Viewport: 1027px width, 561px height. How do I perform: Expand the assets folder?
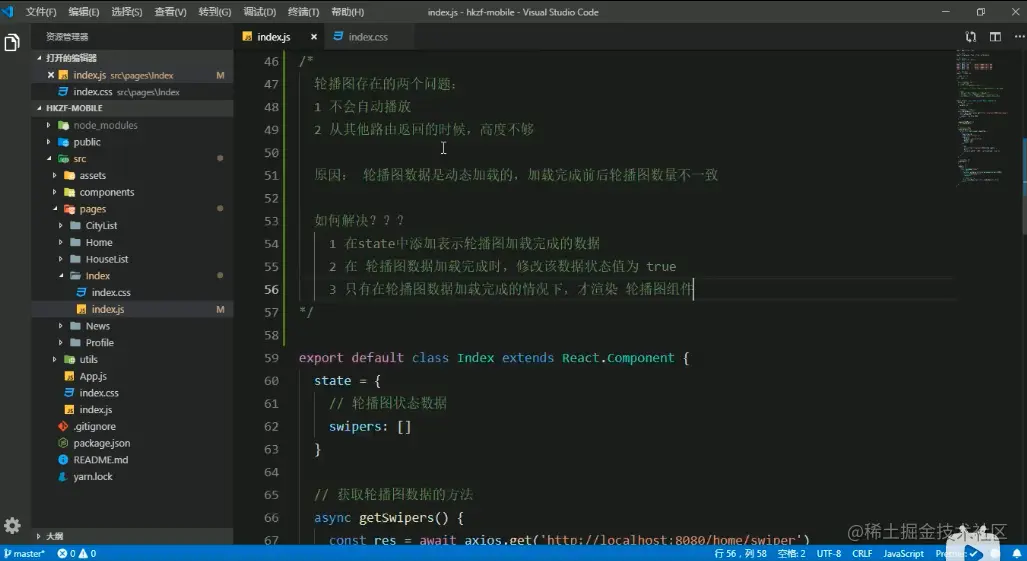pyautogui.click(x=54, y=175)
